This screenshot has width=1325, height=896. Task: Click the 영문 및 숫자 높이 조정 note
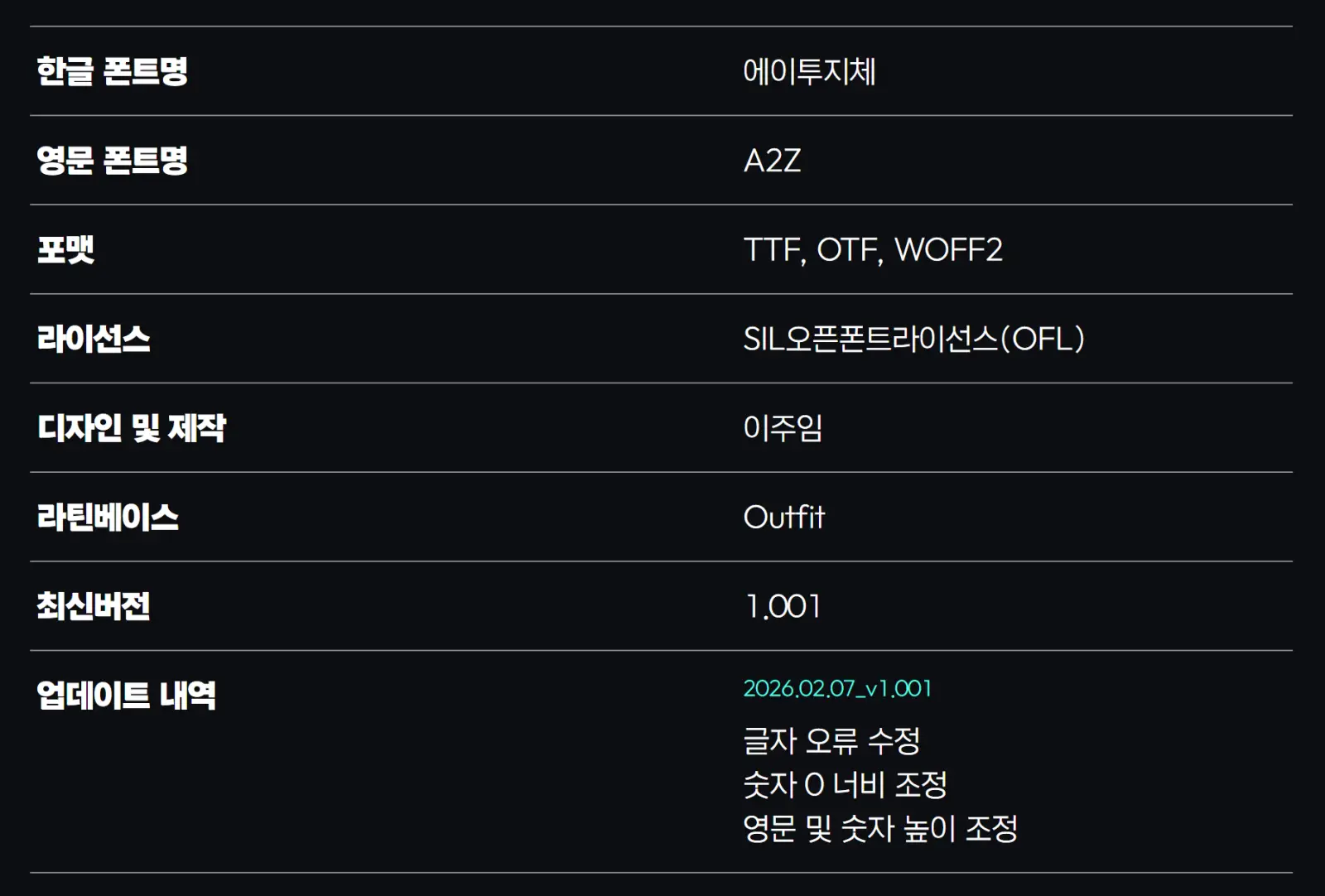[x=880, y=828]
